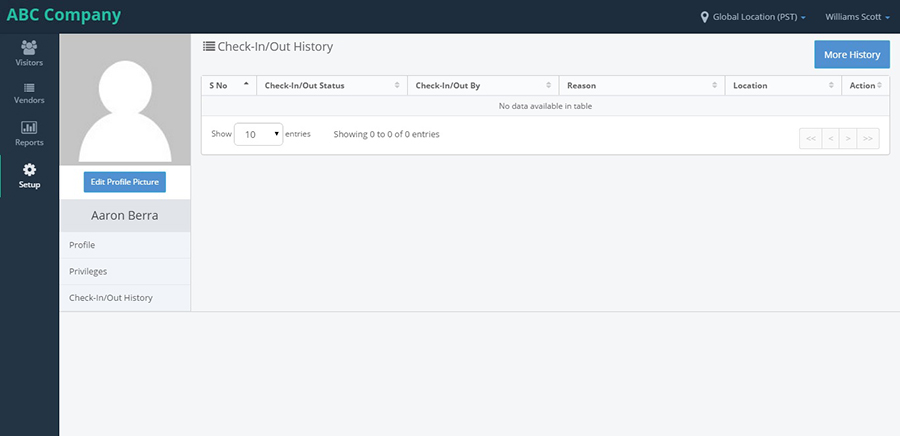This screenshot has height=436, width=900.
Task: Sort by Reason column arrows
Action: (715, 85)
